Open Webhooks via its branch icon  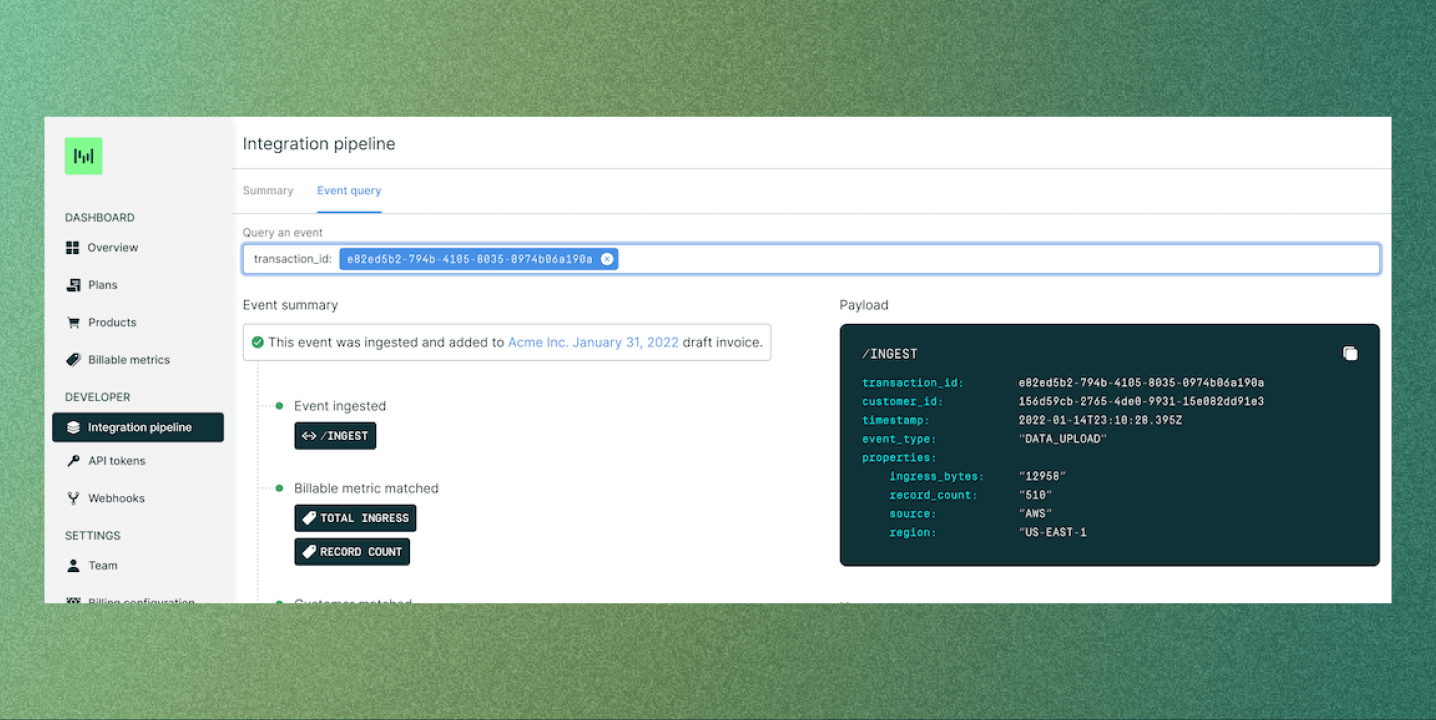[x=74, y=497]
